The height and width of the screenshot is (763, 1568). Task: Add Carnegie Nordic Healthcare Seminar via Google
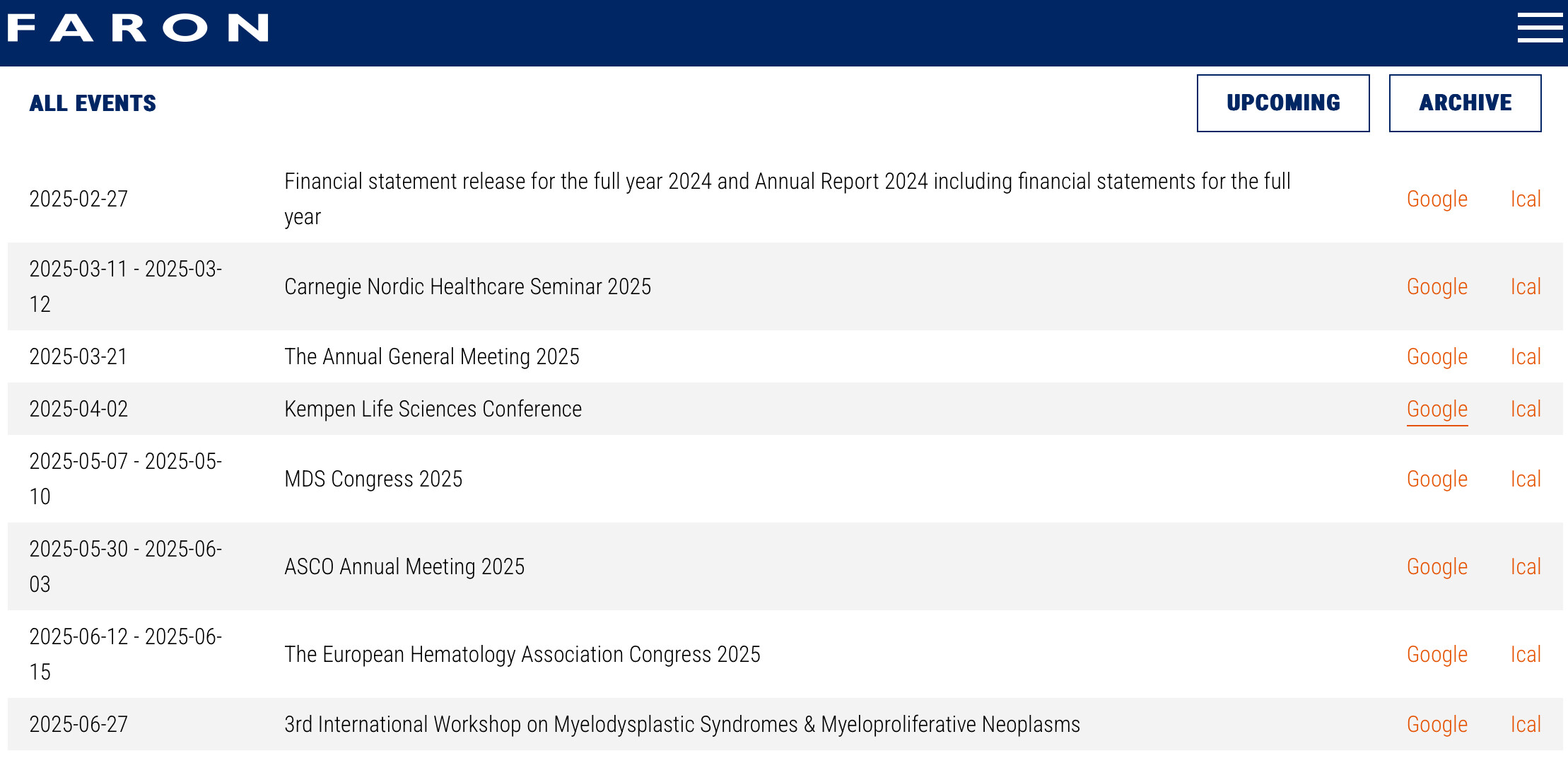pyautogui.click(x=1437, y=287)
